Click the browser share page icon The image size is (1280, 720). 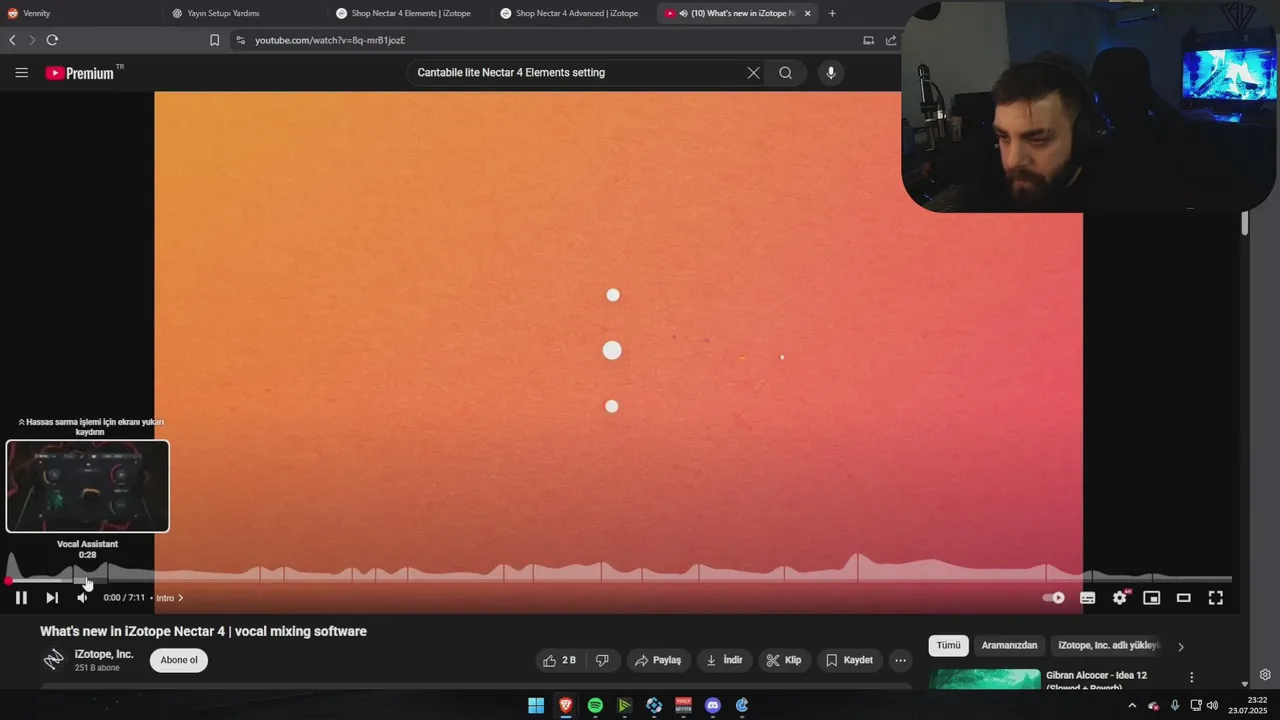tap(891, 40)
